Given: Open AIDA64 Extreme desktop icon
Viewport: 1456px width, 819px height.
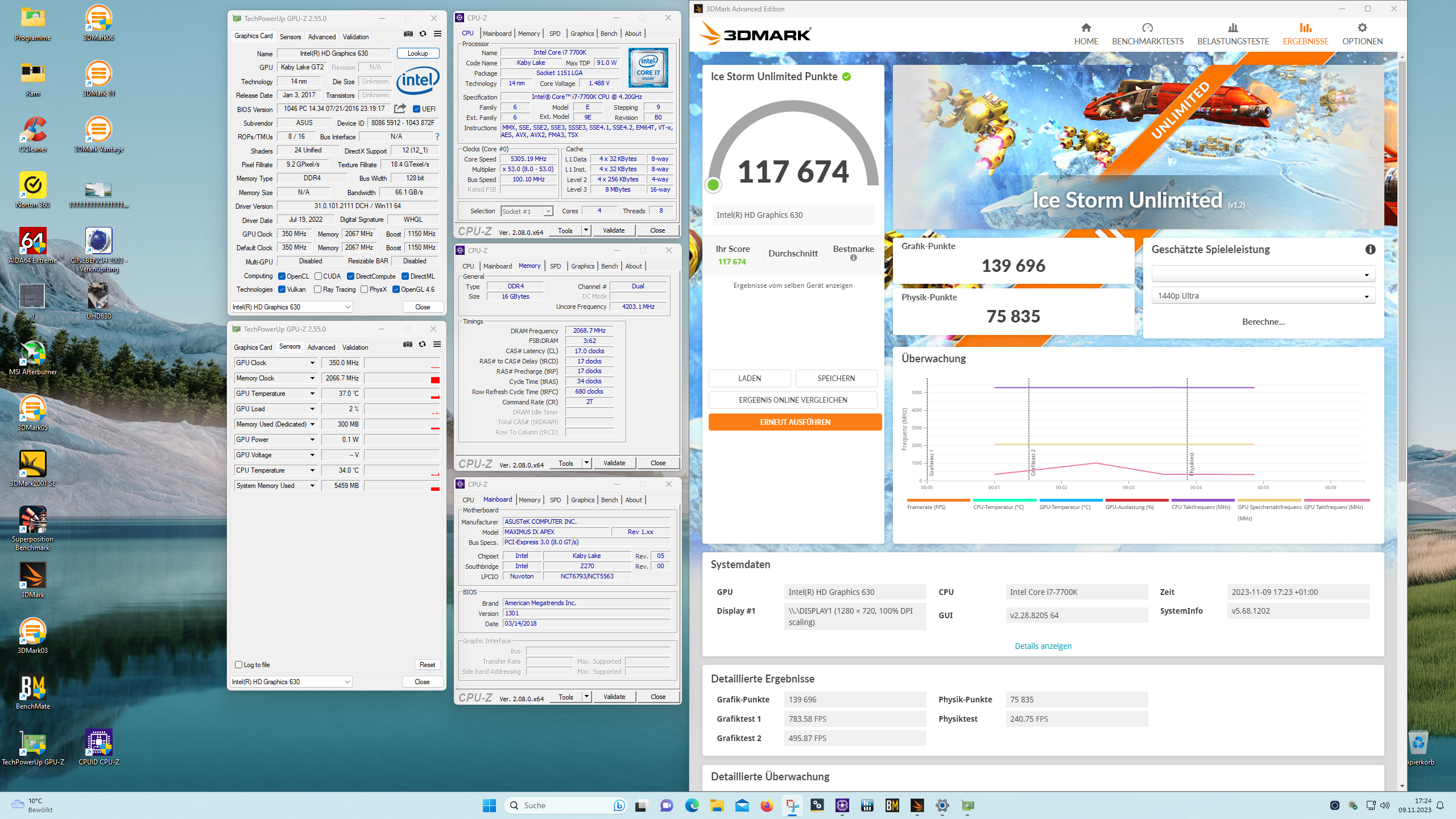Looking at the screenshot, I should (33, 246).
